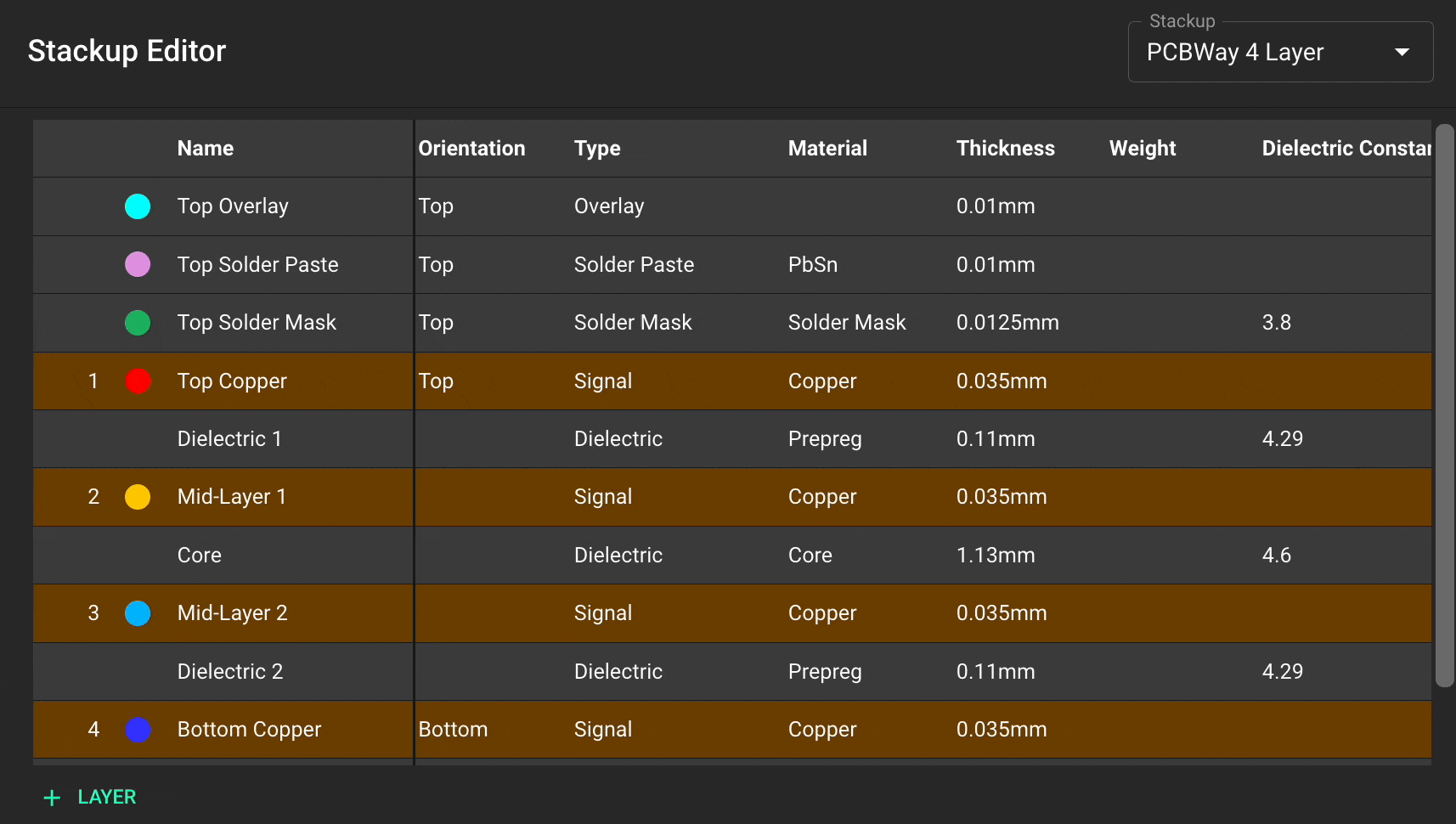This screenshot has height=824, width=1456.
Task: Click the Top Solder Mask green layer indicator
Action: tap(138, 323)
